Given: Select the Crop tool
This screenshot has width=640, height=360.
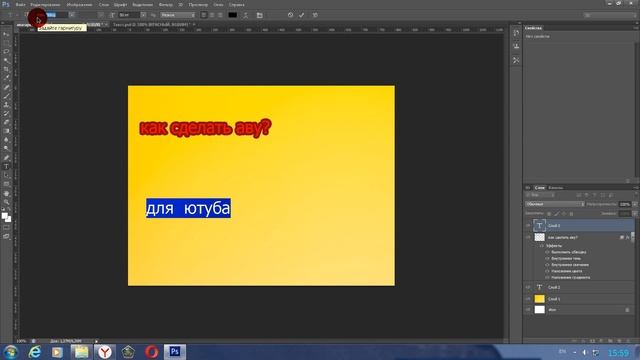Looking at the screenshot, I should (x=6, y=69).
